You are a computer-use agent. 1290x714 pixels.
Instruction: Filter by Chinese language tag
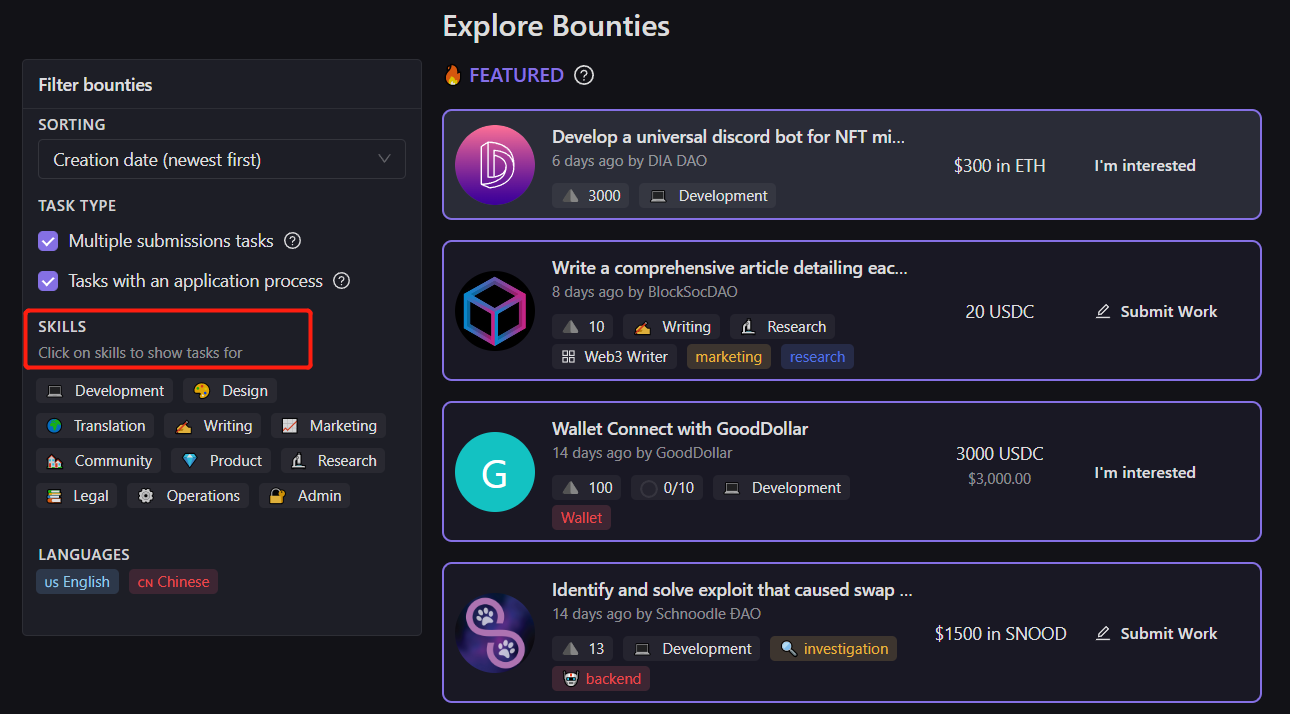tap(174, 582)
